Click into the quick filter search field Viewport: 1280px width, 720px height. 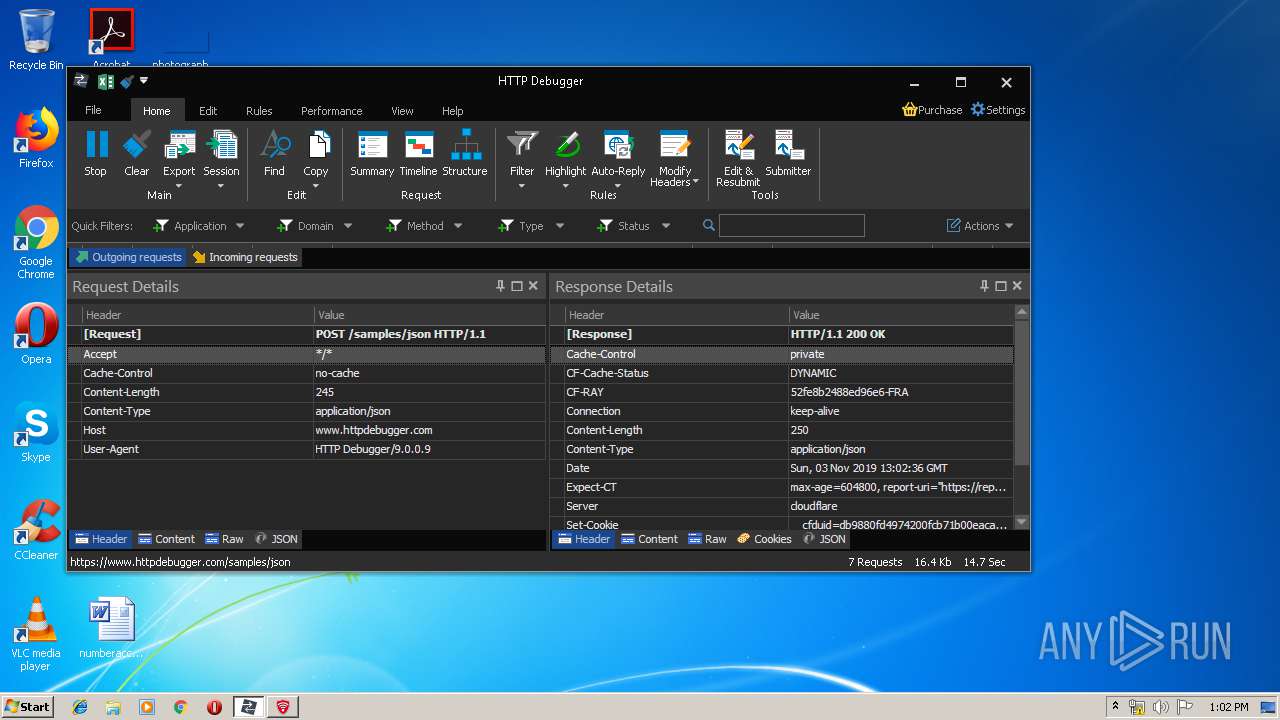point(791,226)
